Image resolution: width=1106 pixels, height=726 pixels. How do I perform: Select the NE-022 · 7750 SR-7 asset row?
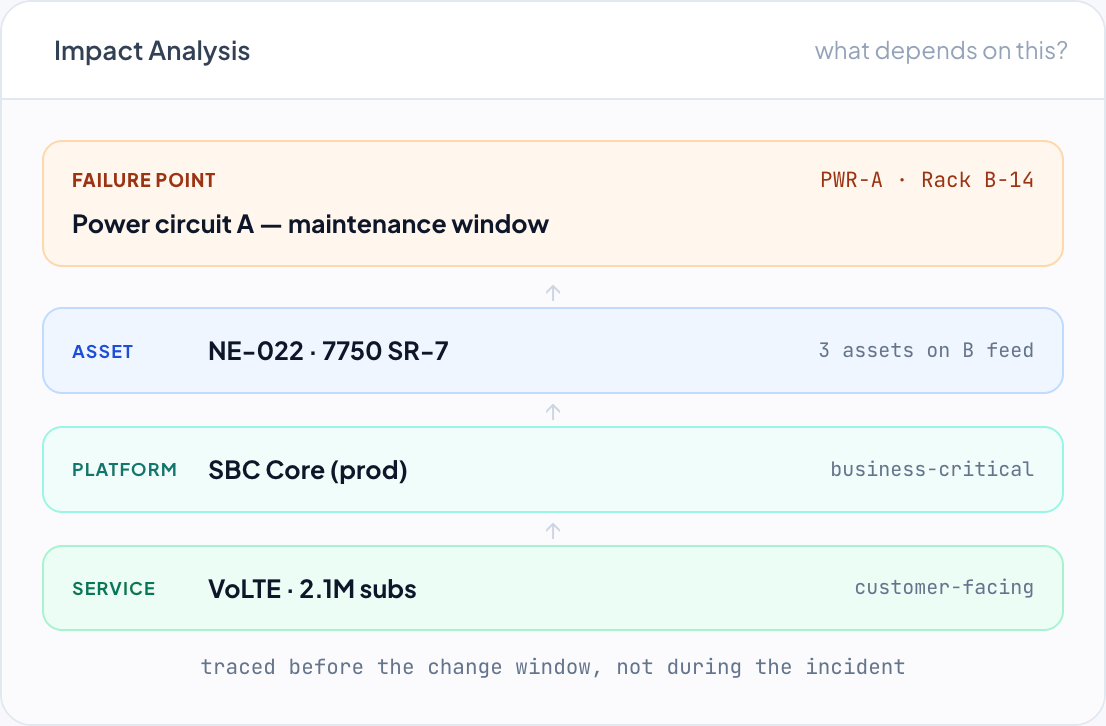553,351
